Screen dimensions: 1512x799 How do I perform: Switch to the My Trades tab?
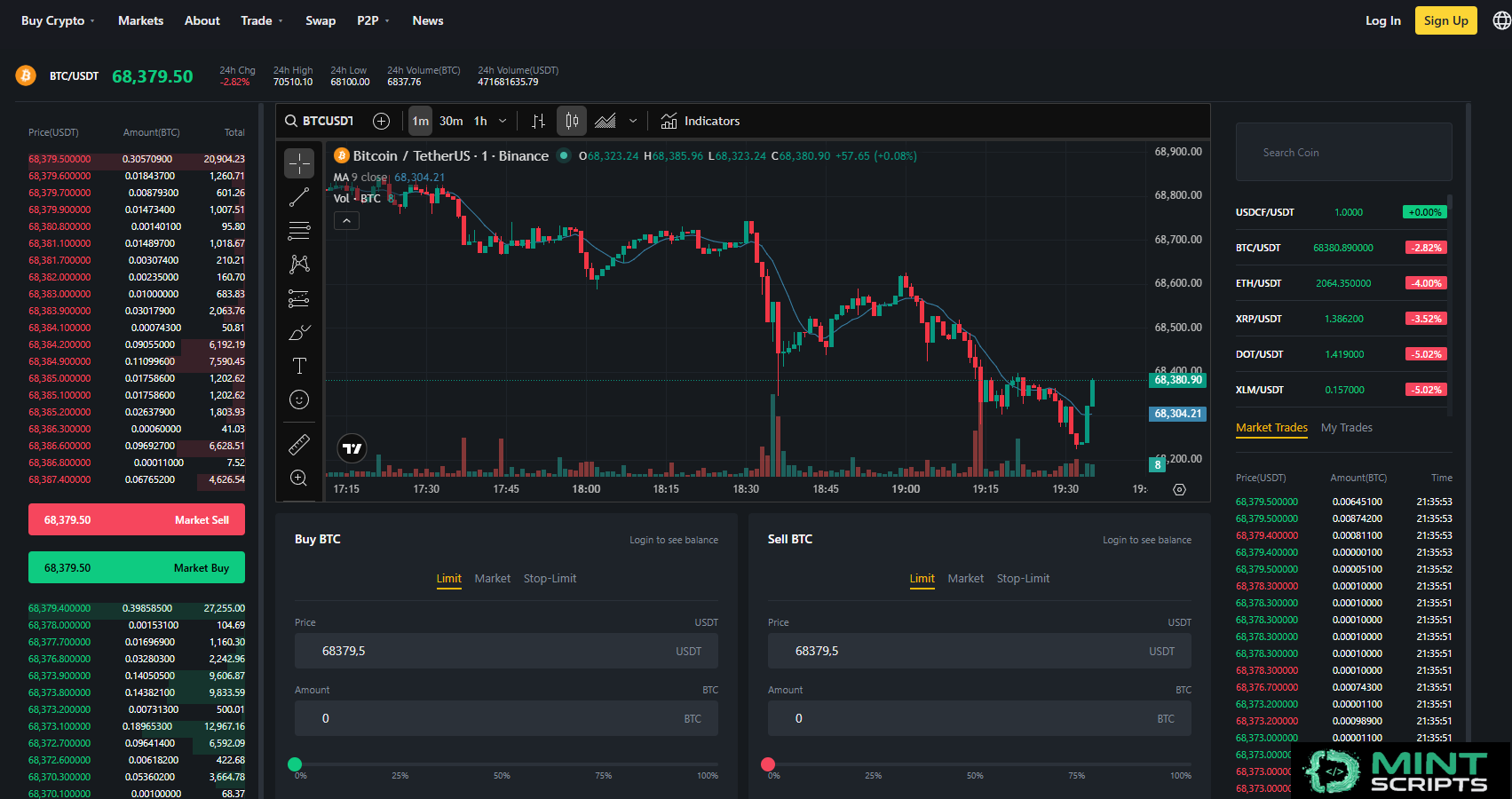click(1346, 428)
